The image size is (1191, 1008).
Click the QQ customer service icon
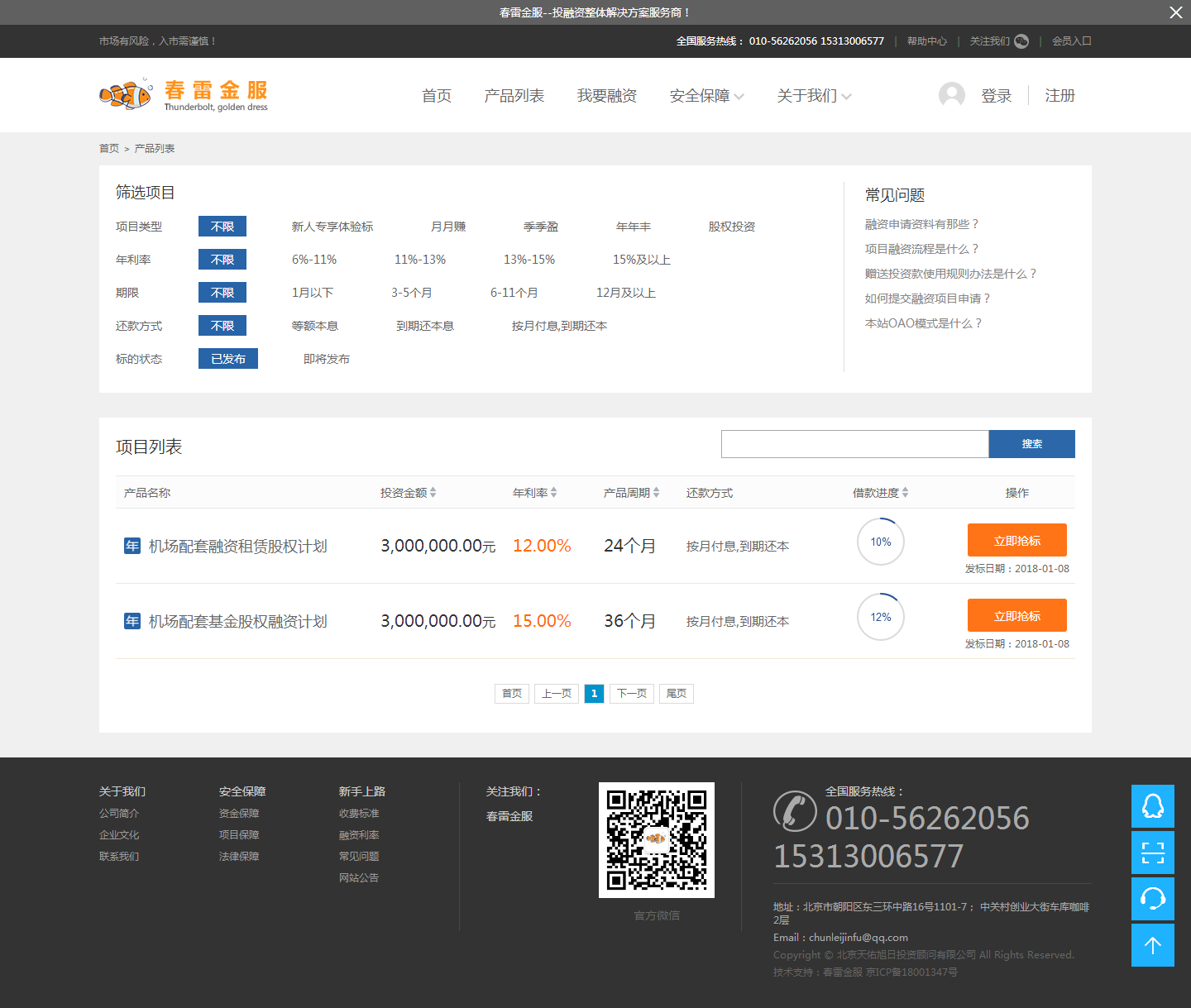pos(1152,806)
